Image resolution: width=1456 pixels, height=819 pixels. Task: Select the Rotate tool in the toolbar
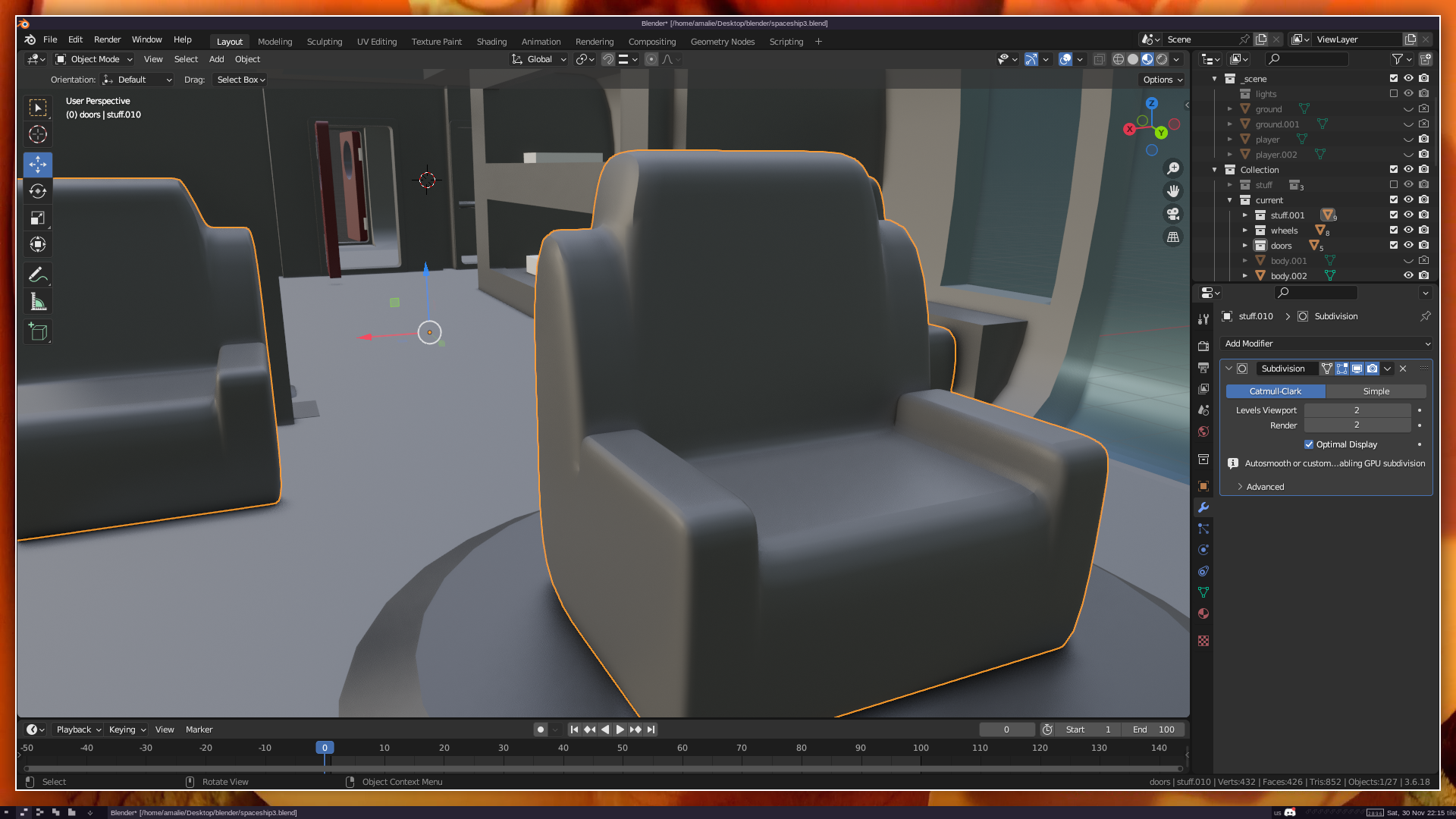[38, 191]
